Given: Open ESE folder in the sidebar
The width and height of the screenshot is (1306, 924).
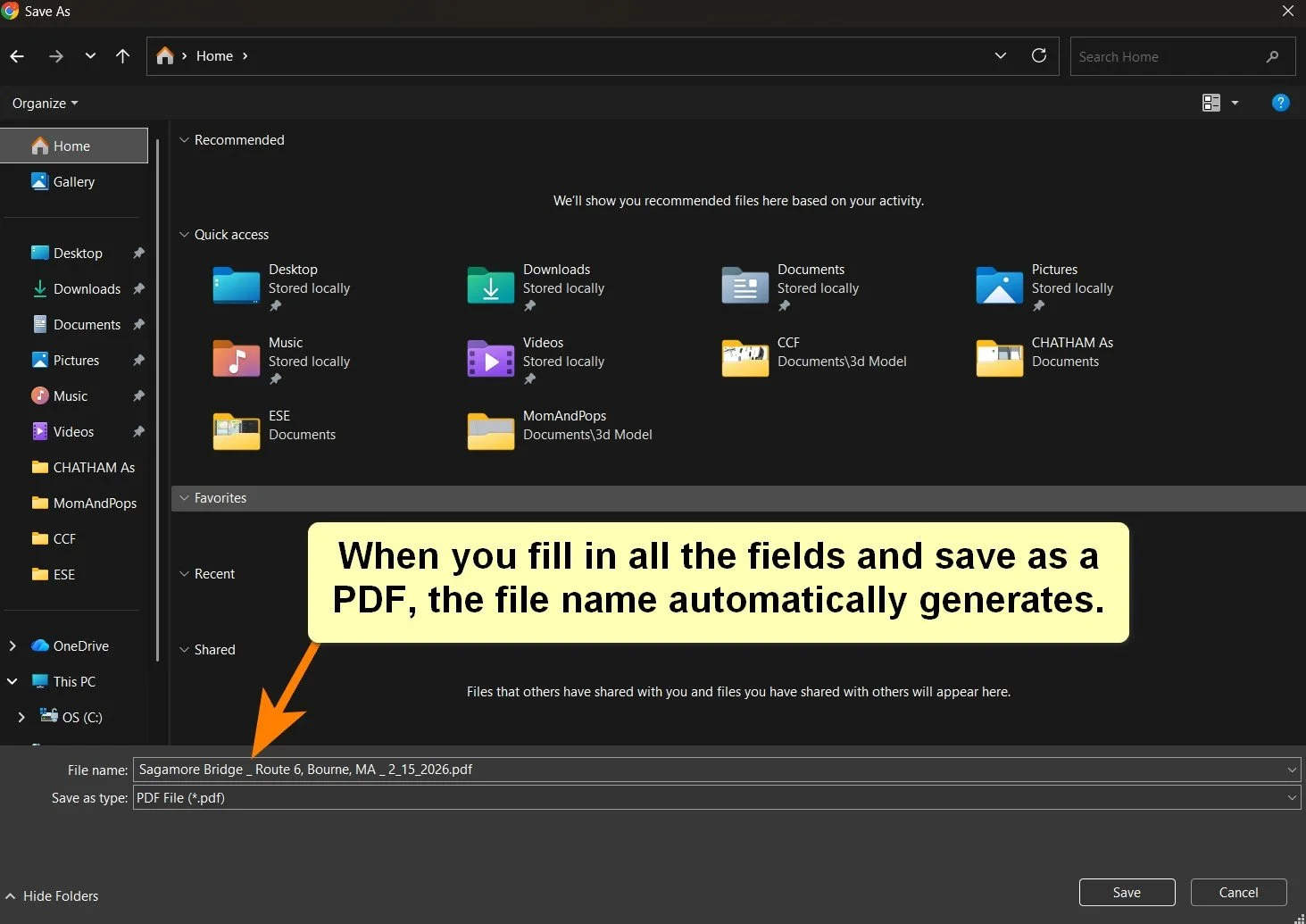Looking at the screenshot, I should (x=64, y=574).
